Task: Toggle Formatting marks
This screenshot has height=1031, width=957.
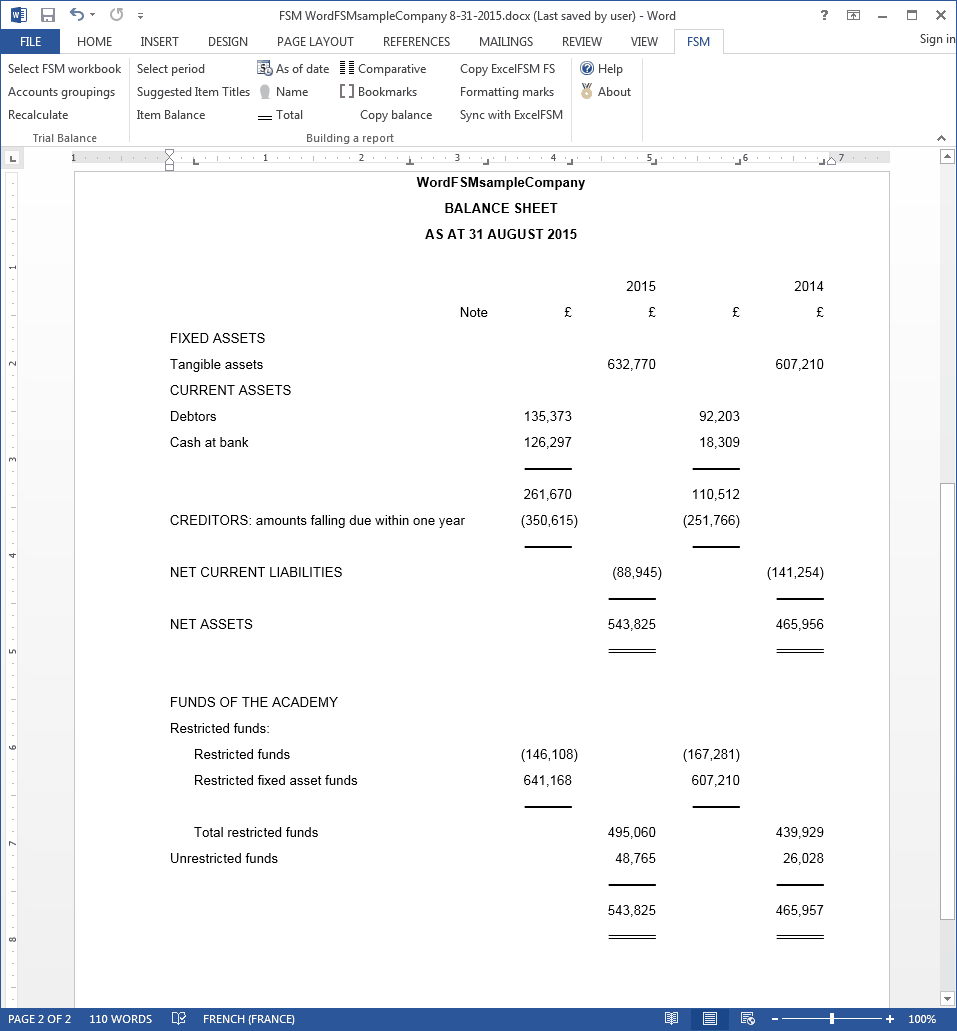Action: (x=506, y=91)
